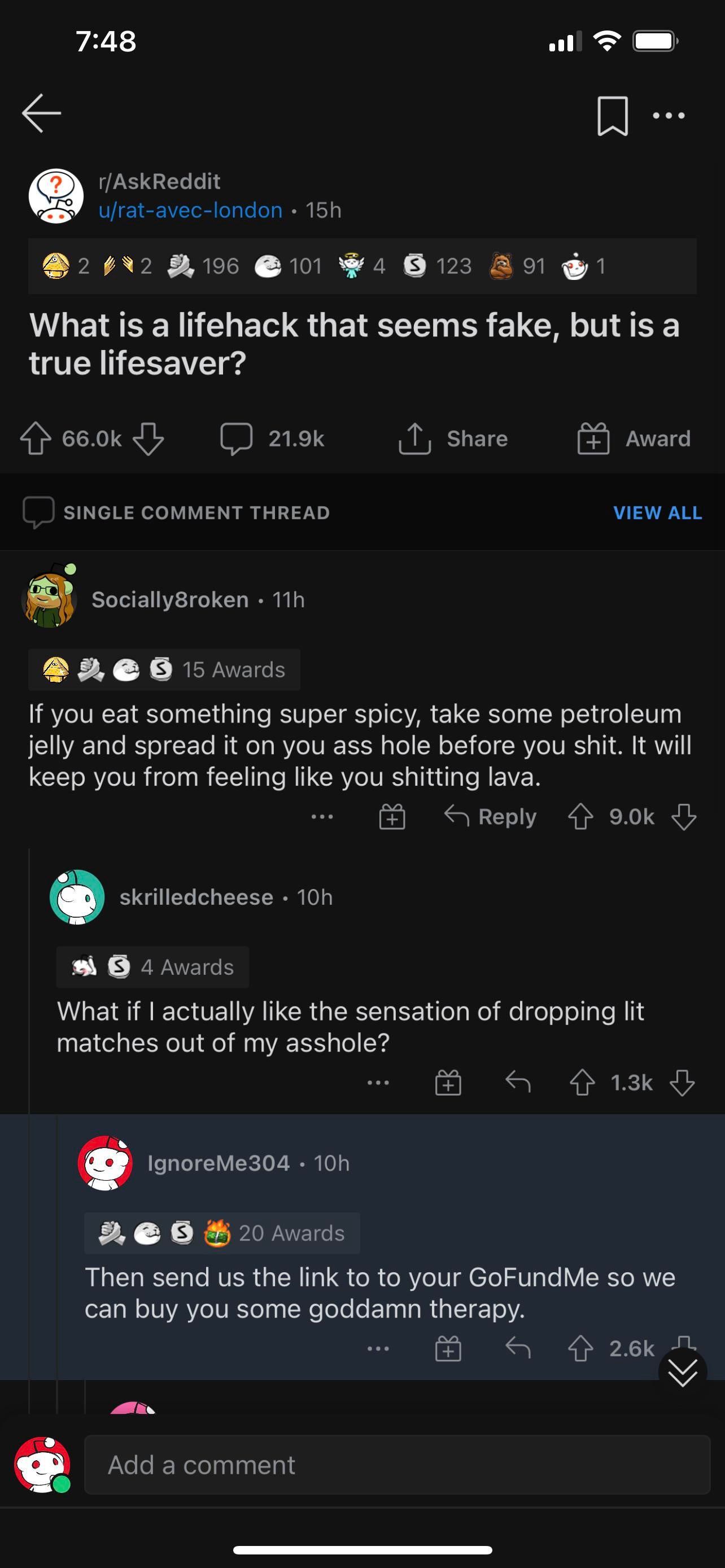Downvote the main post
725x1568 pixels.
[149, 439]
